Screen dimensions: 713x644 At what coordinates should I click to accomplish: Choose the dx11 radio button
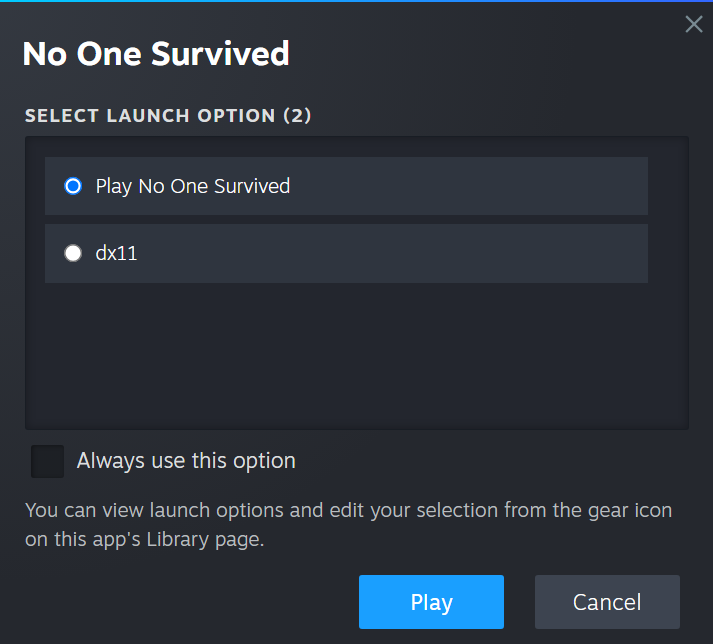click(73, 253)
